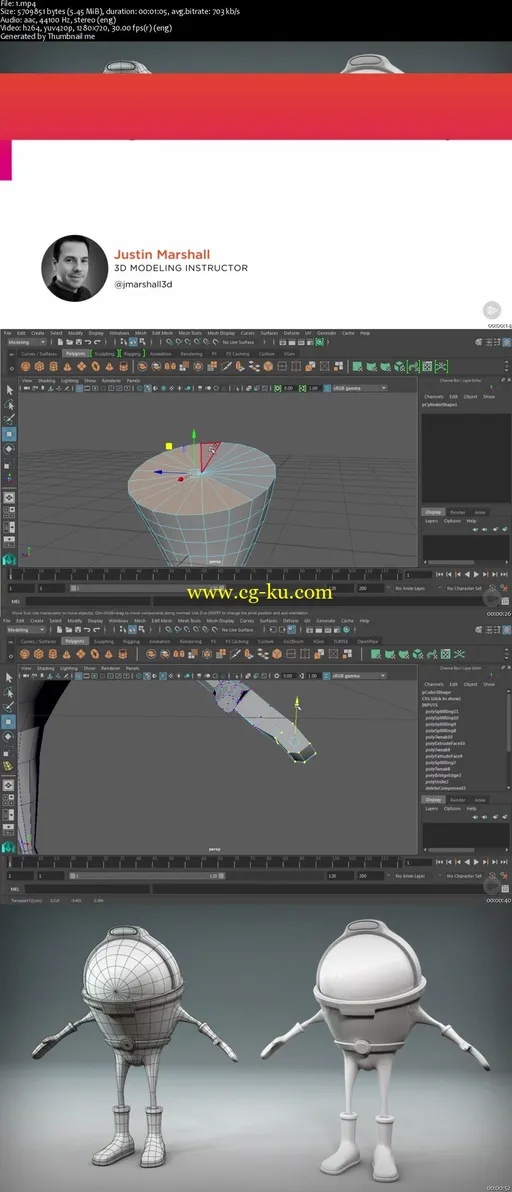Switch to four-view layout in cylinder scene

point(9,513)
